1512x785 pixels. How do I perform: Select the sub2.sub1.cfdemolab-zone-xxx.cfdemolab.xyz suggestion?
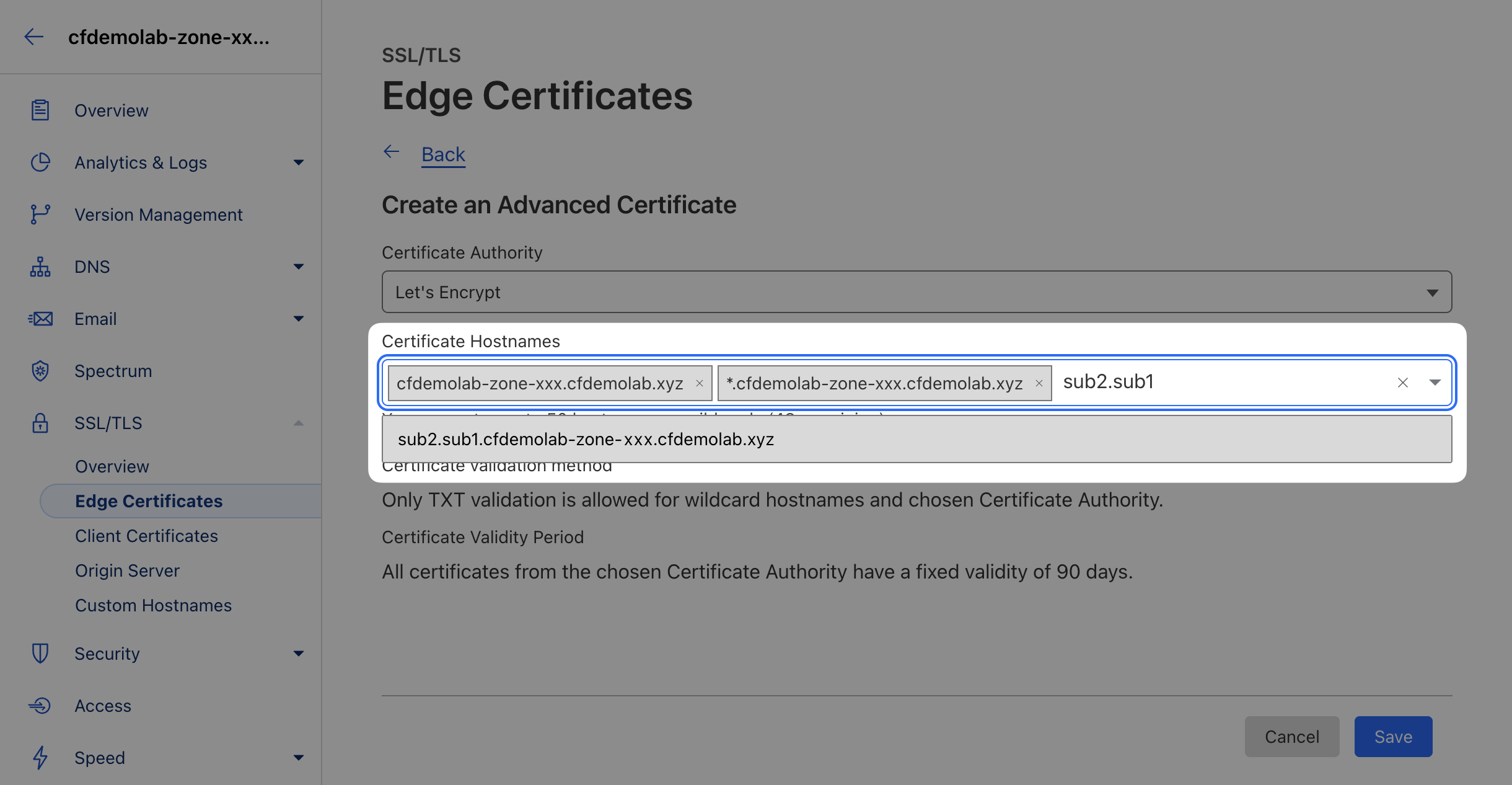[x=916, y=439]
